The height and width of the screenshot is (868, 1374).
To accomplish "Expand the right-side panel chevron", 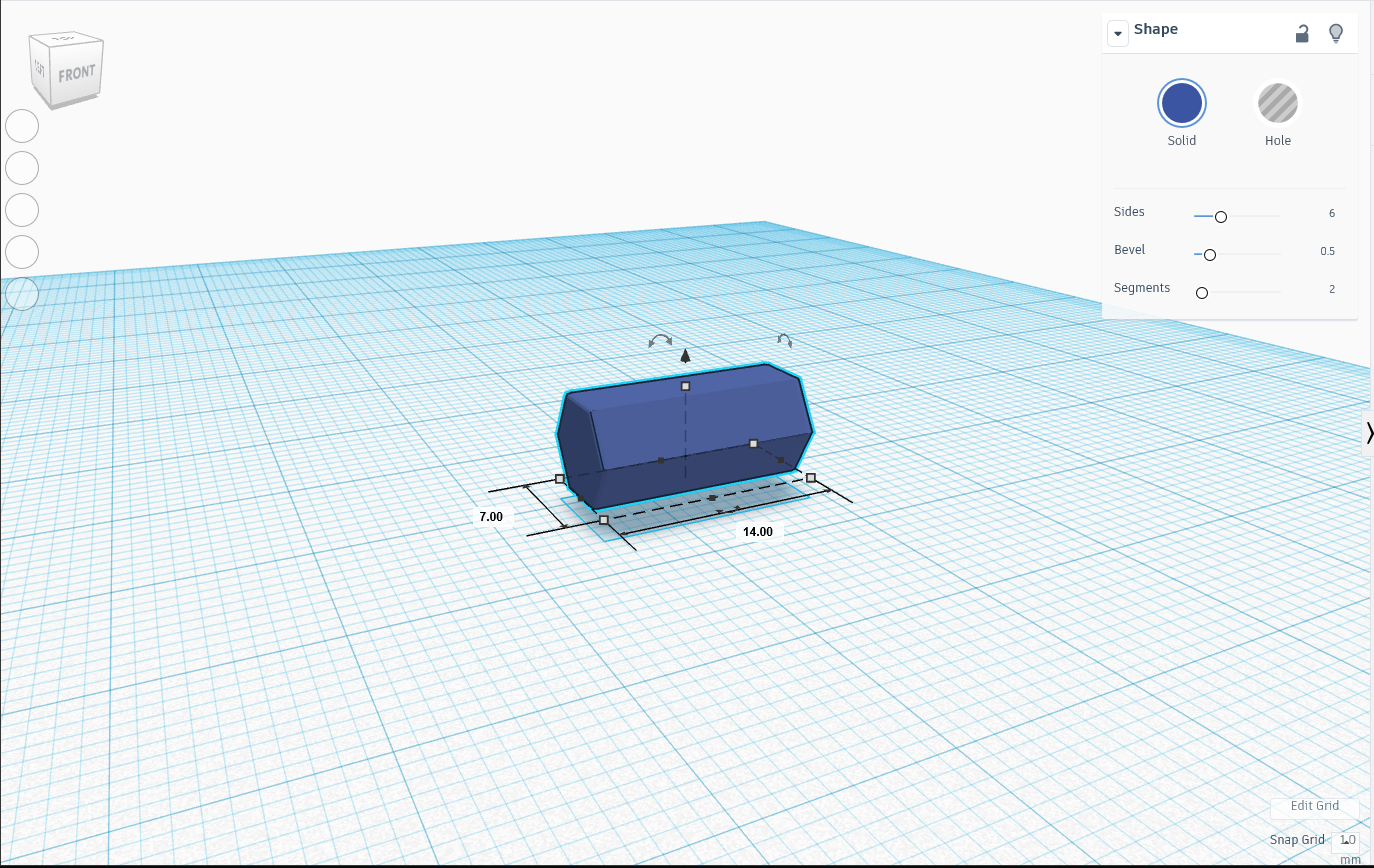I will click(1369, 433).
